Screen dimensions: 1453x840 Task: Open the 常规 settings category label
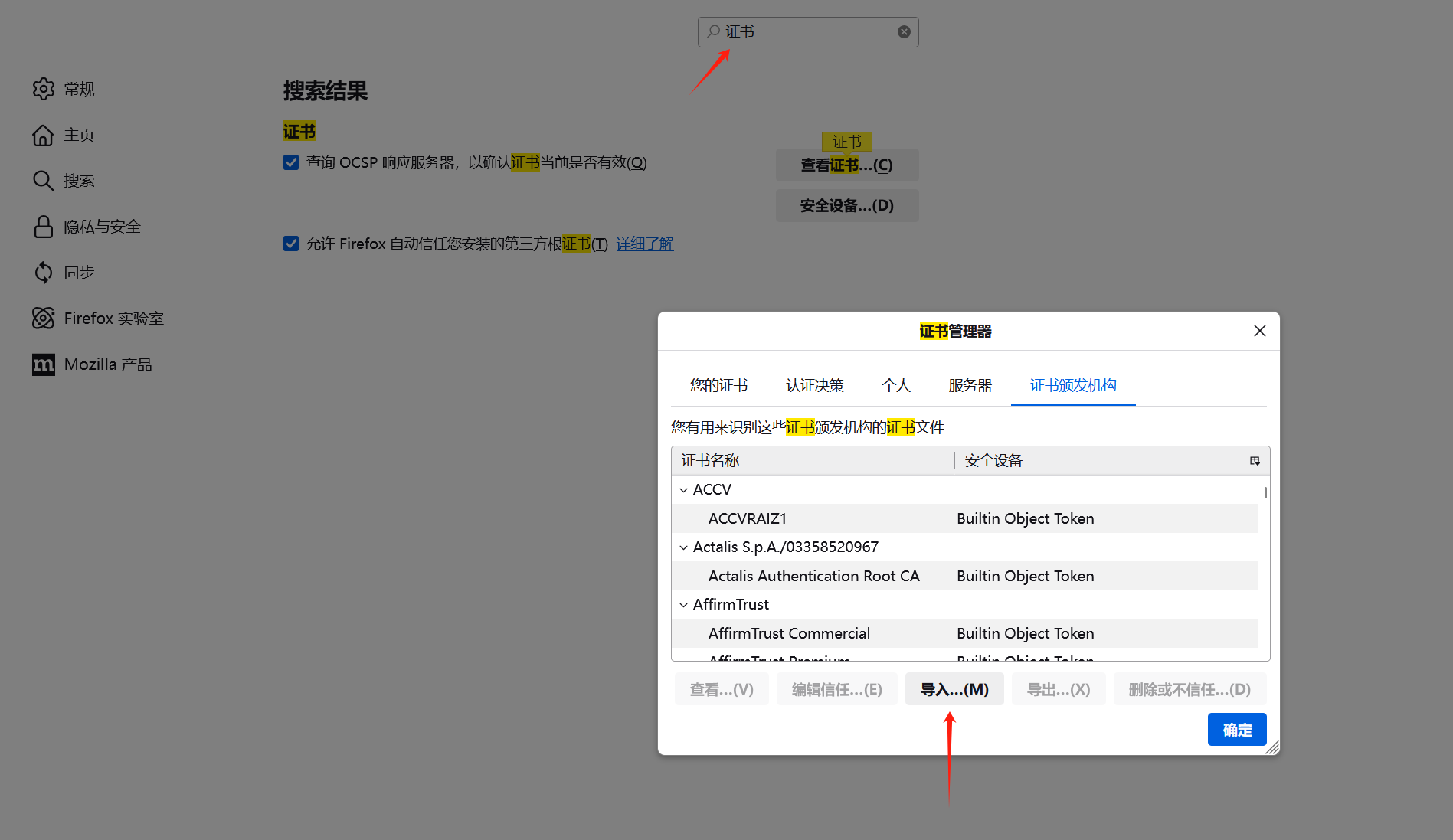(x=79, y=89)
